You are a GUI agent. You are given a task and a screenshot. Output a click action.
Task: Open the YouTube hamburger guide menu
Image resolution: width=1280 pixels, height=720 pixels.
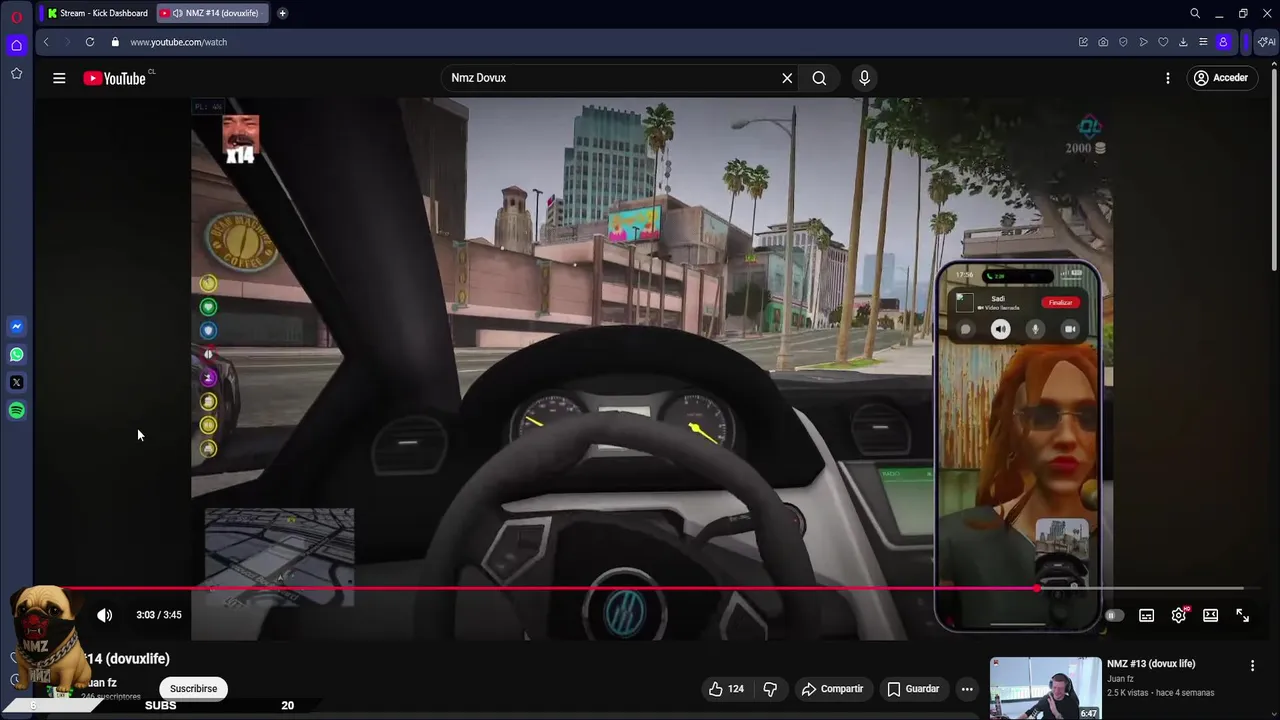tap(59, 78)
